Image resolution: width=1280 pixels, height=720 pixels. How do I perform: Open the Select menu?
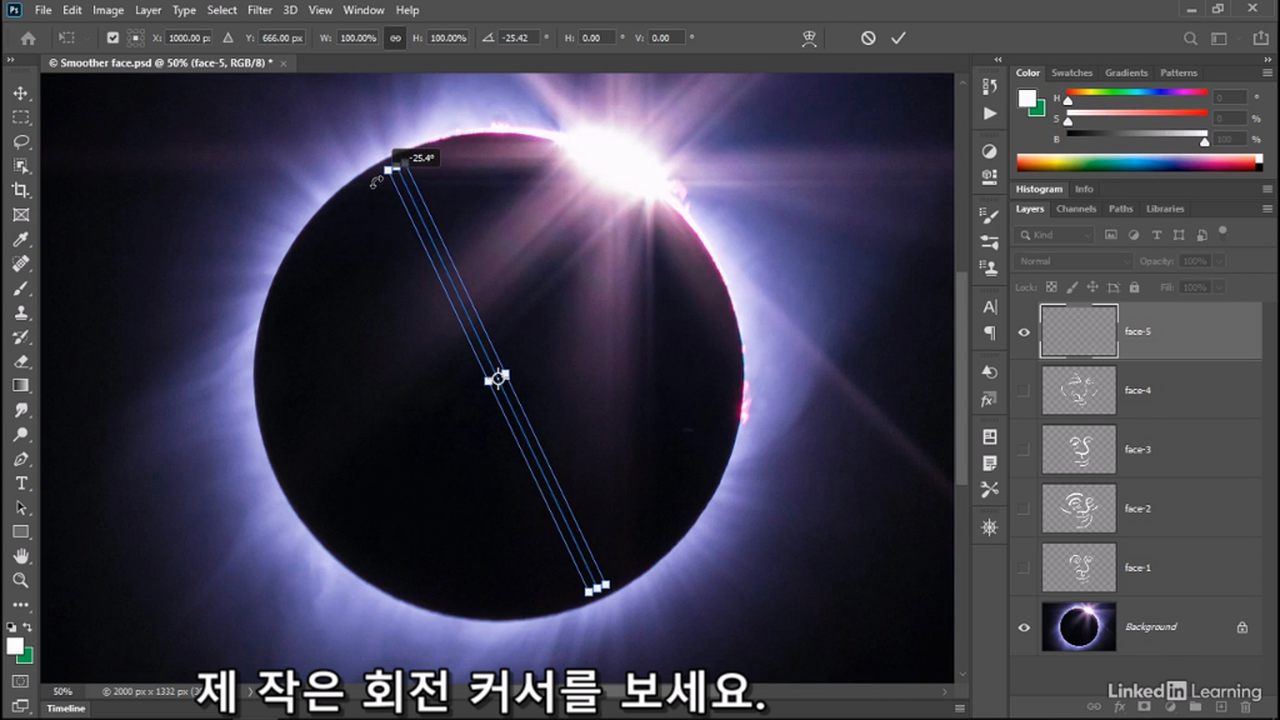point(222,10)
